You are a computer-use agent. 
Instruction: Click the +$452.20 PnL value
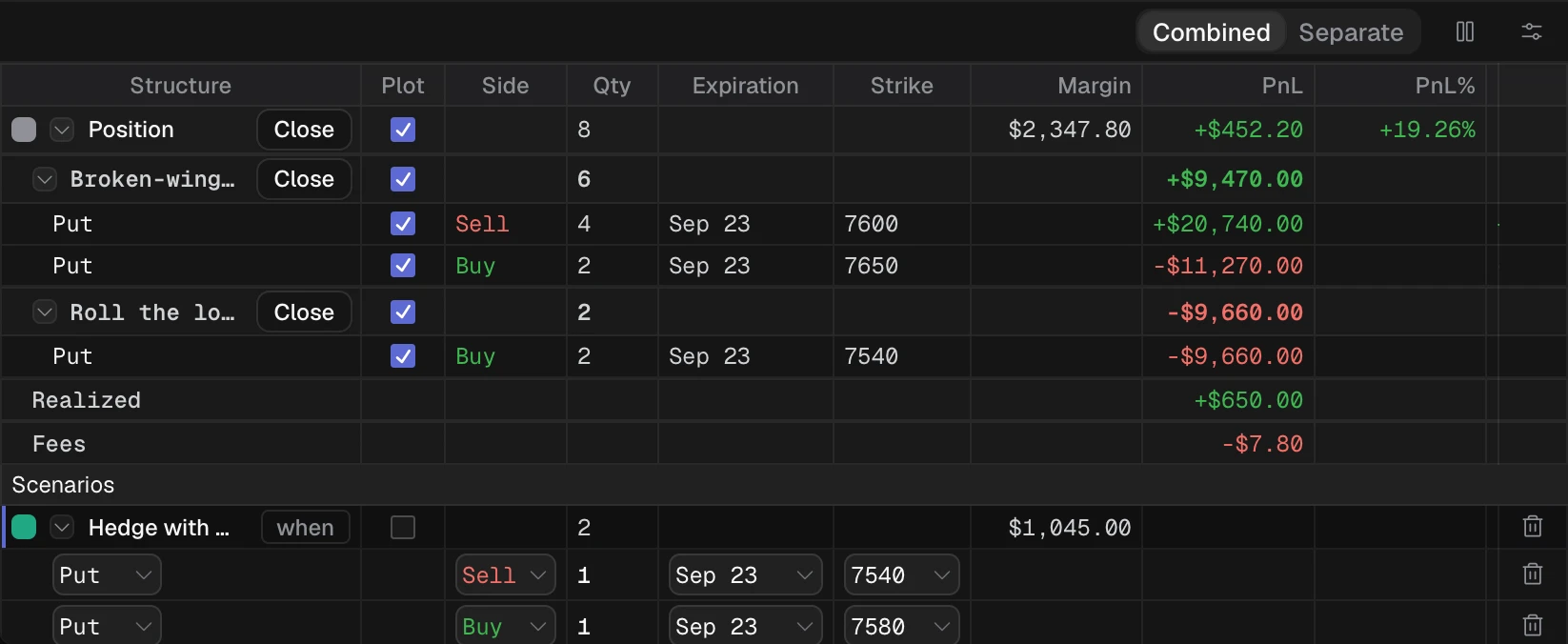point(1248,130)
